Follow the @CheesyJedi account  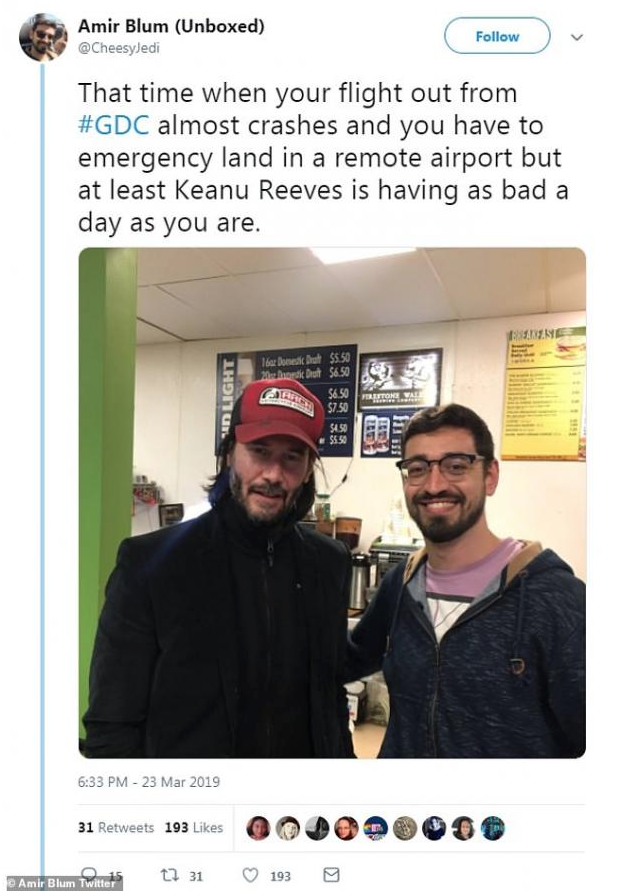click(497, 36)
